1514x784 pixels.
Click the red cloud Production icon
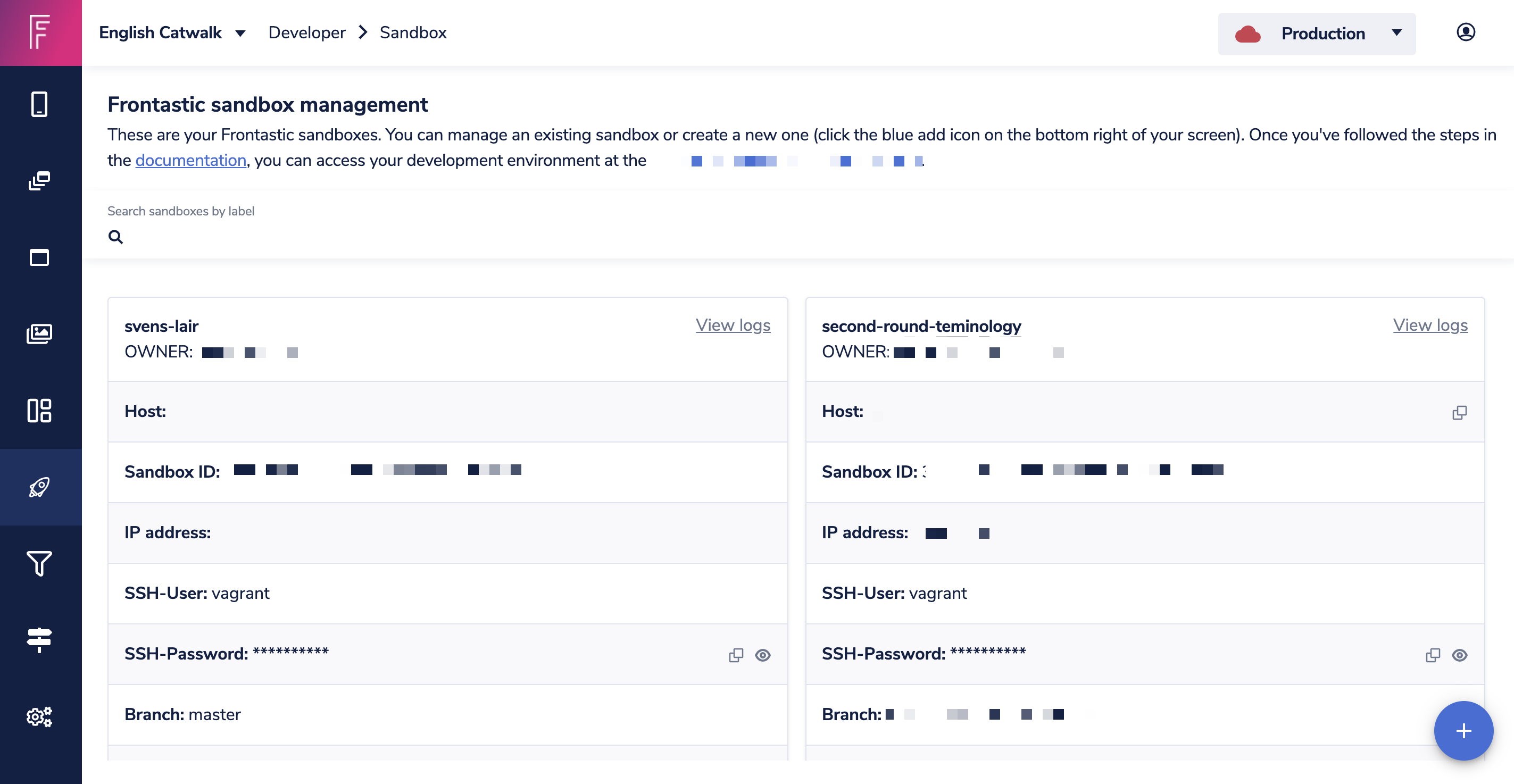pos(1248,34)
